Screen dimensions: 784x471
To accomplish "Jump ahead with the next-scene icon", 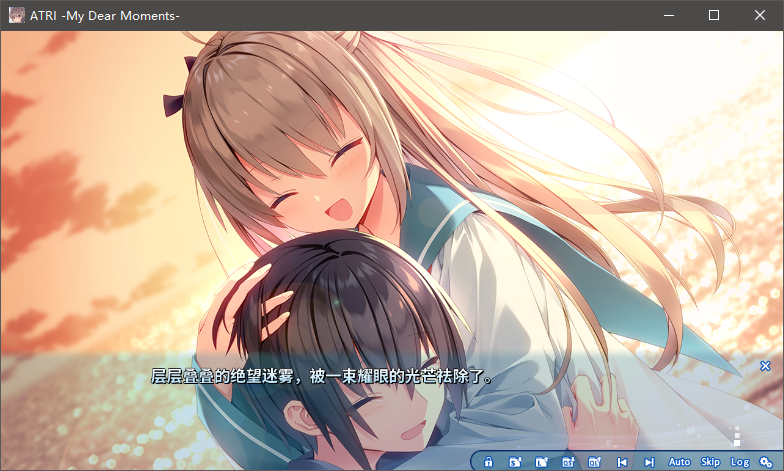I will 649,462.
